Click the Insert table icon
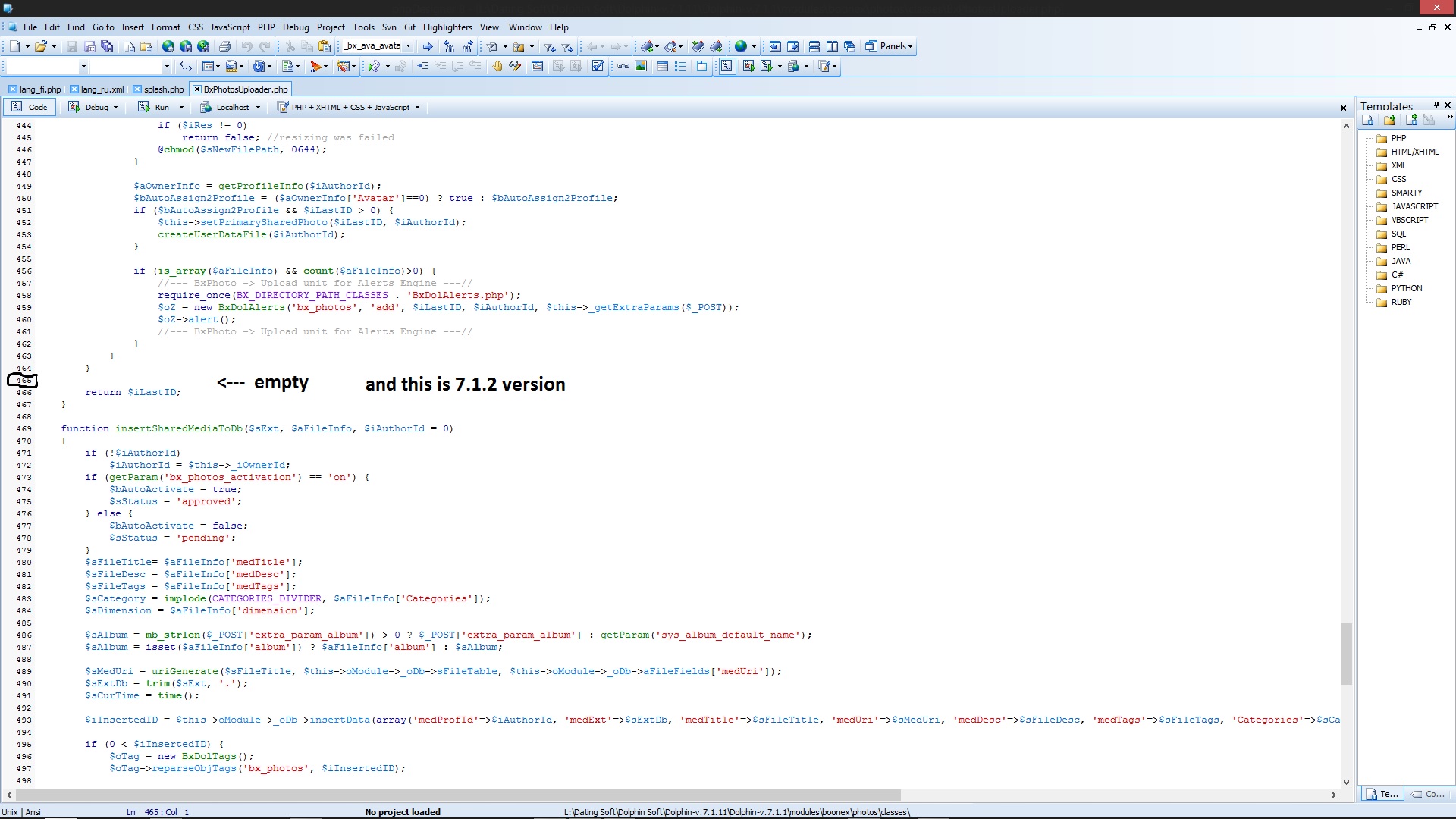 (662, 67)
